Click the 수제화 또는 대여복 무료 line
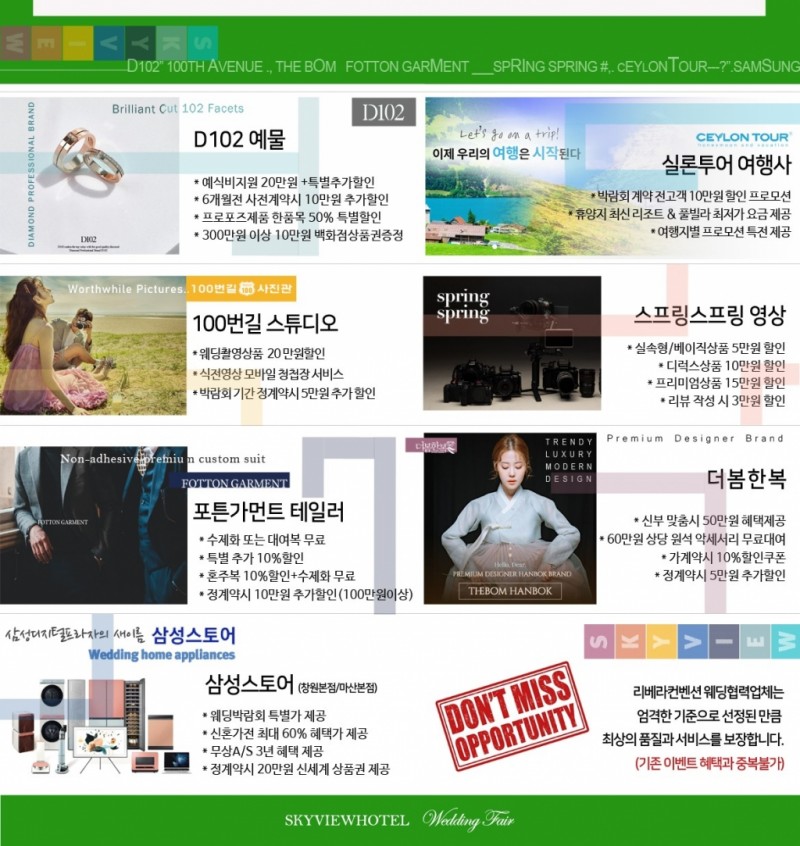 click(x=262, y=540)
